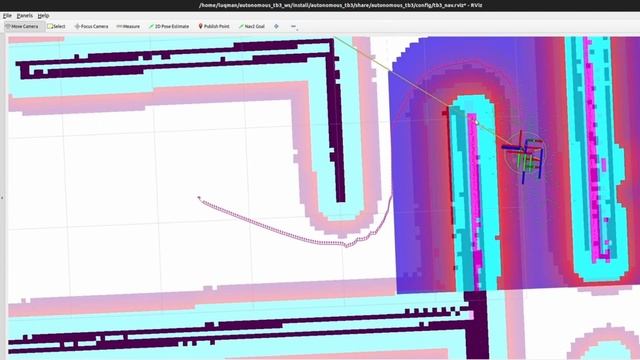Click the remove tool minus icon
The height and width of the screenshot is (360, 640).
pos(293,27)
